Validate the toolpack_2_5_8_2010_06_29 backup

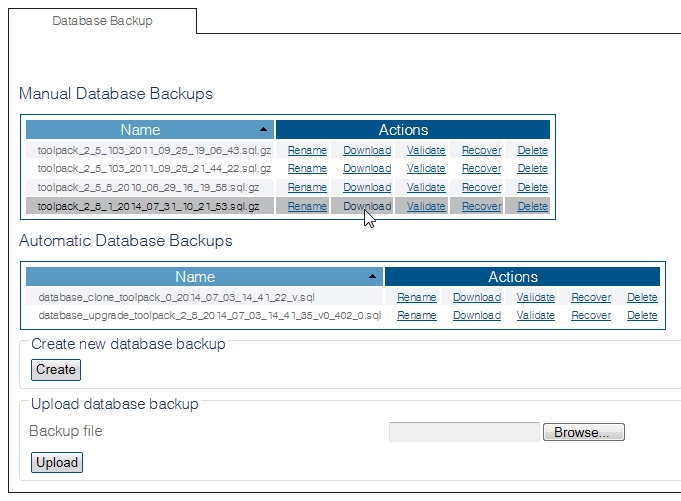click(x=426, y=187)
